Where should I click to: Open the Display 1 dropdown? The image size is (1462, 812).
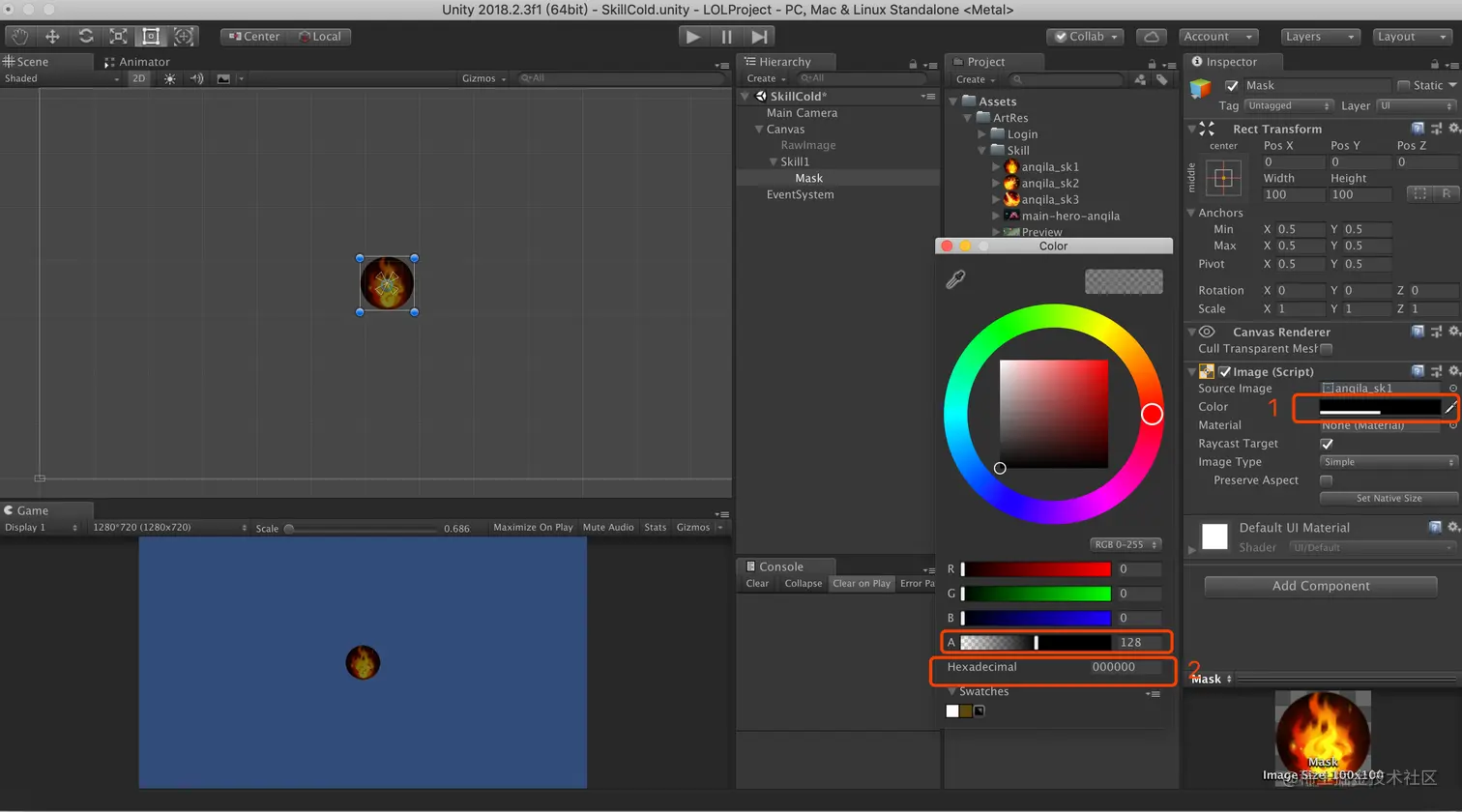pyautogui.click(x=42, y=528)
